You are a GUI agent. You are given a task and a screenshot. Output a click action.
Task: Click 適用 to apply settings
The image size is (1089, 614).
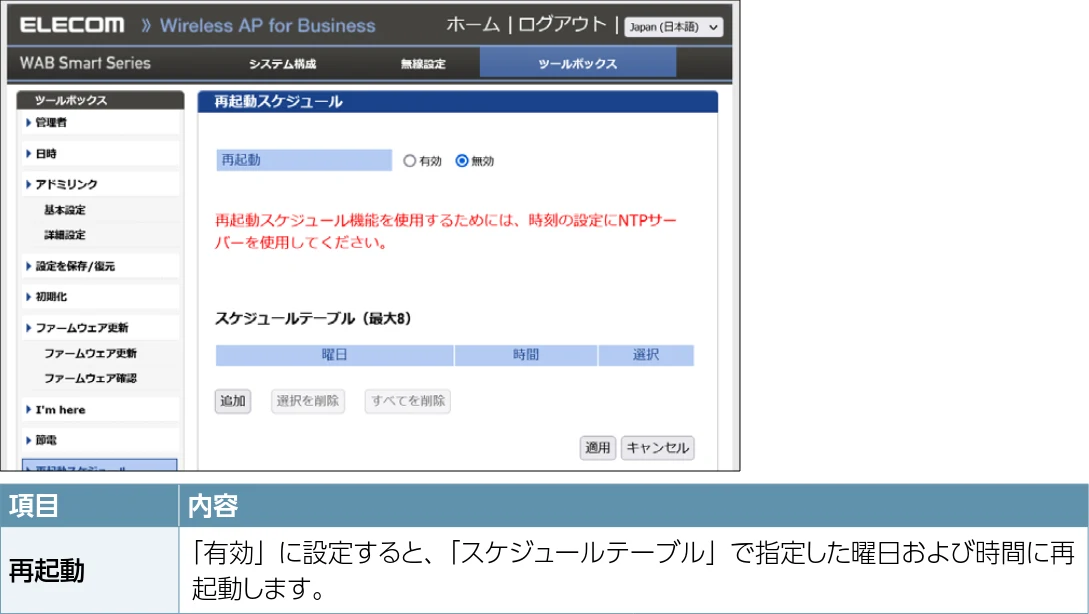point(597,448)
